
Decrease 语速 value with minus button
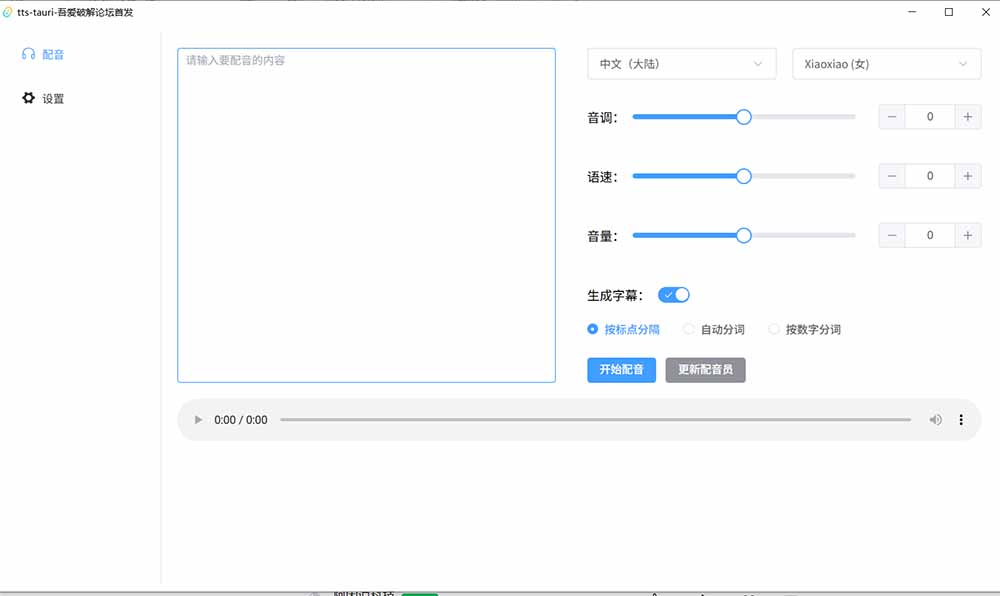[x=892, y=176]
